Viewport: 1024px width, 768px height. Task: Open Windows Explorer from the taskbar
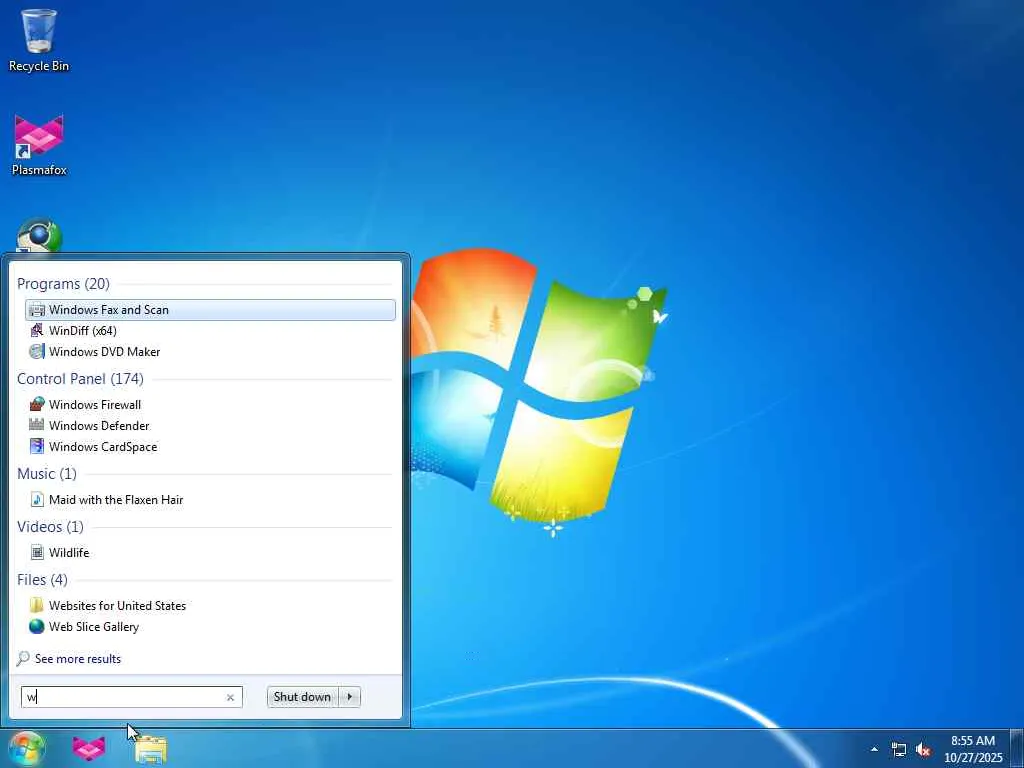click(151, 749)
